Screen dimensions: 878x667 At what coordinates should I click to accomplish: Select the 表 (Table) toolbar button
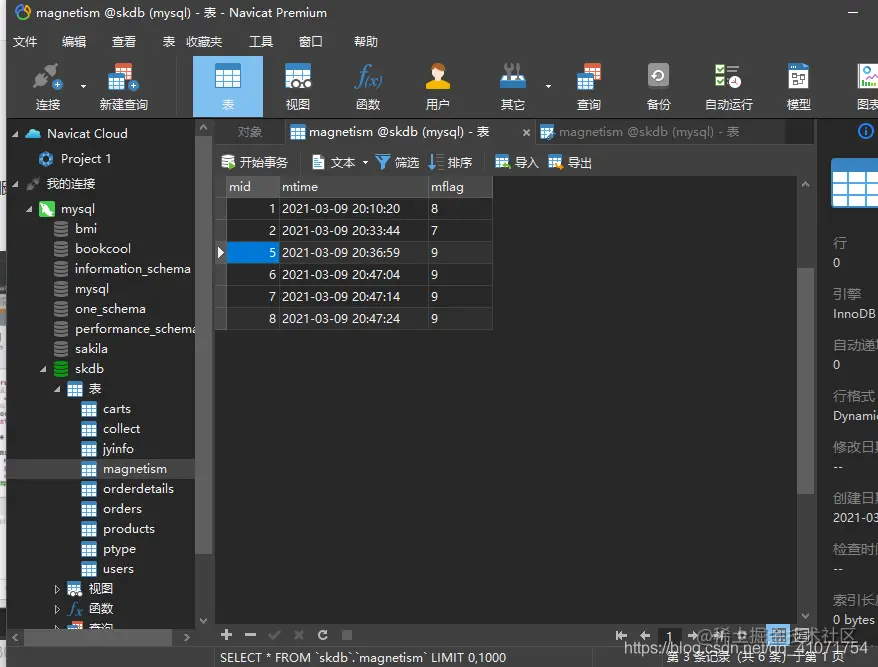(x=228, y=87)
